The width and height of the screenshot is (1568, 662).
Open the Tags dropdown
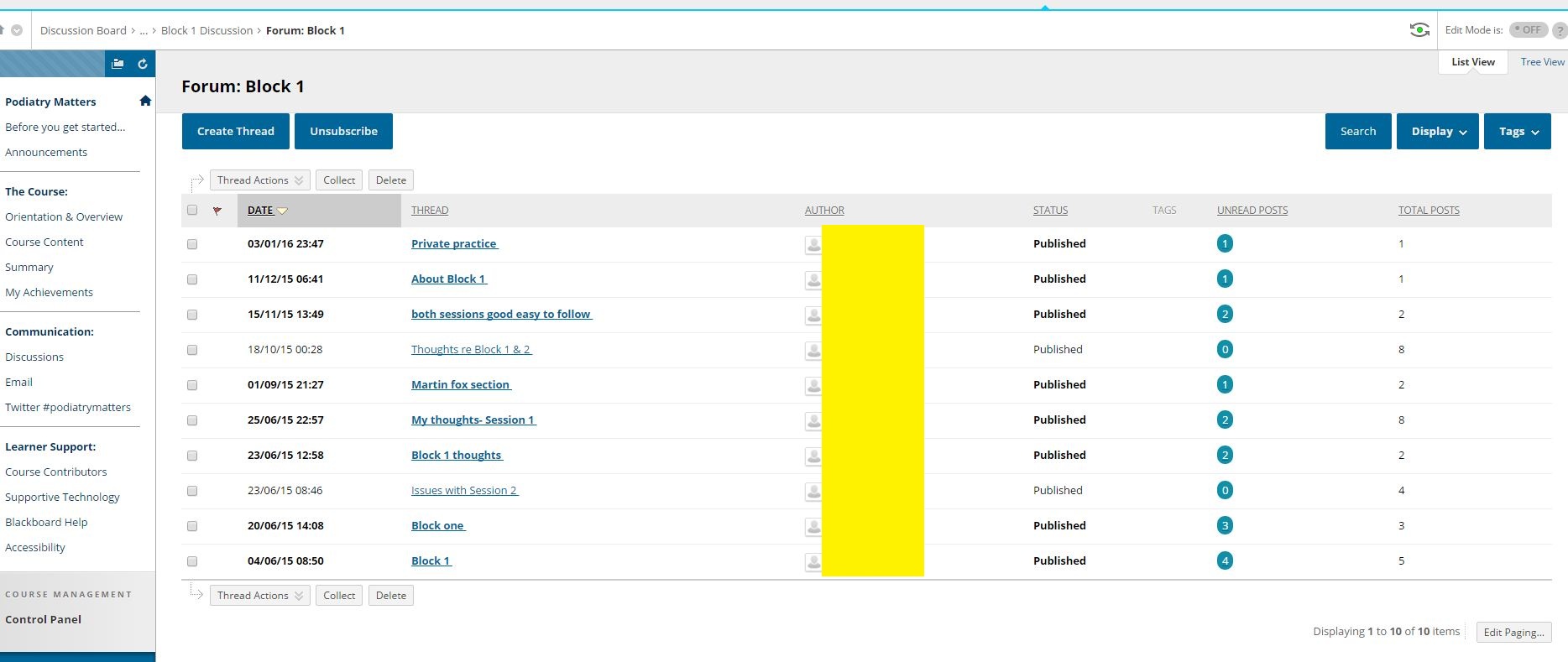pyautogui.click(x=1517, y=132)
